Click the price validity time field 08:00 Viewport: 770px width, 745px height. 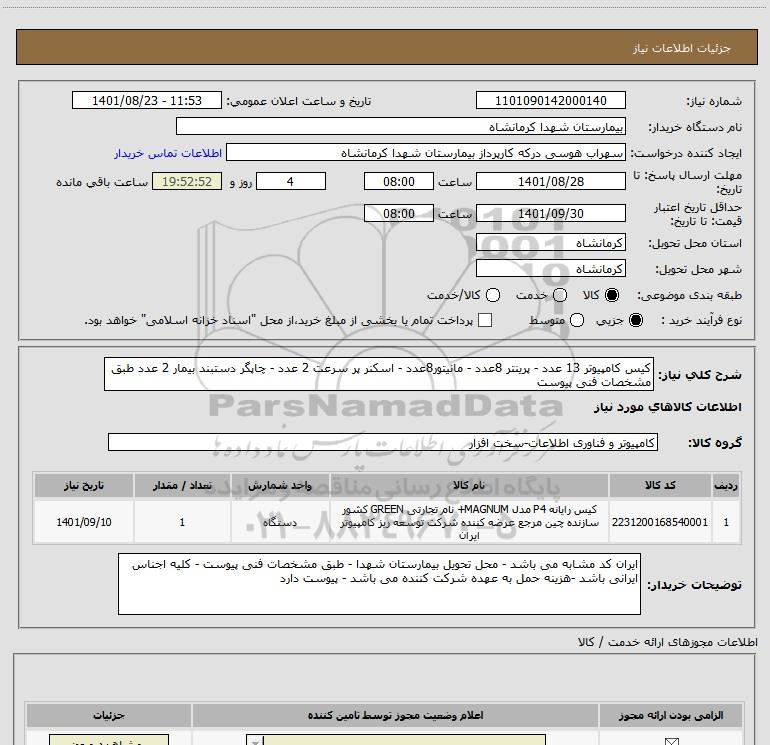pos(399,214)
